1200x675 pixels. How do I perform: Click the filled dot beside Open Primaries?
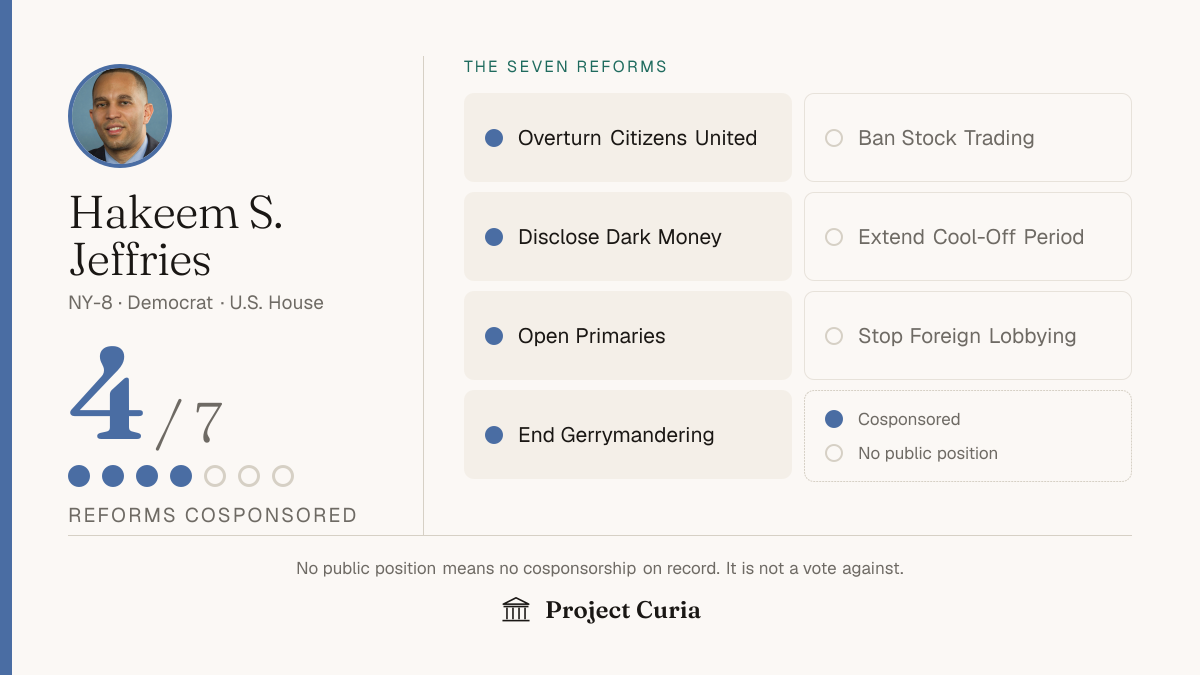coord(494,336)
